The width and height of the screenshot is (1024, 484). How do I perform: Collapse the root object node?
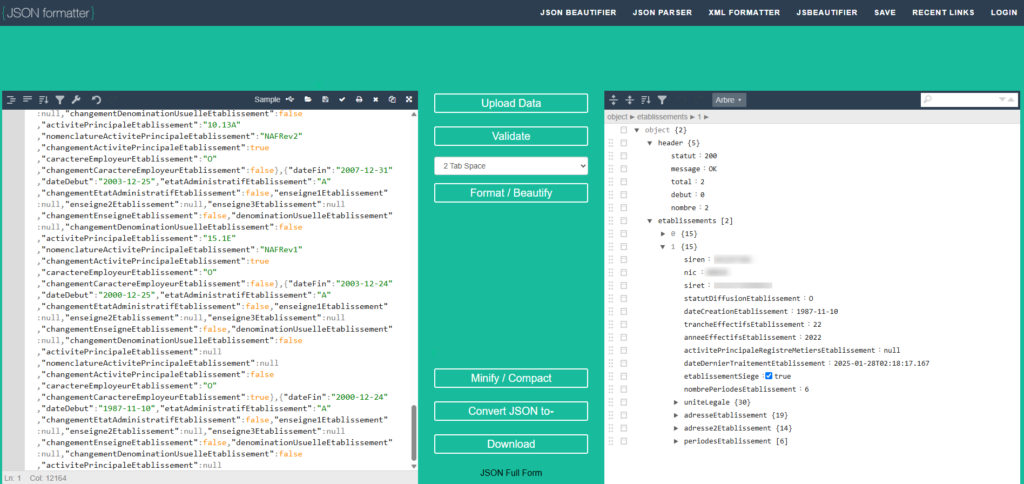(x=637, y=130)
